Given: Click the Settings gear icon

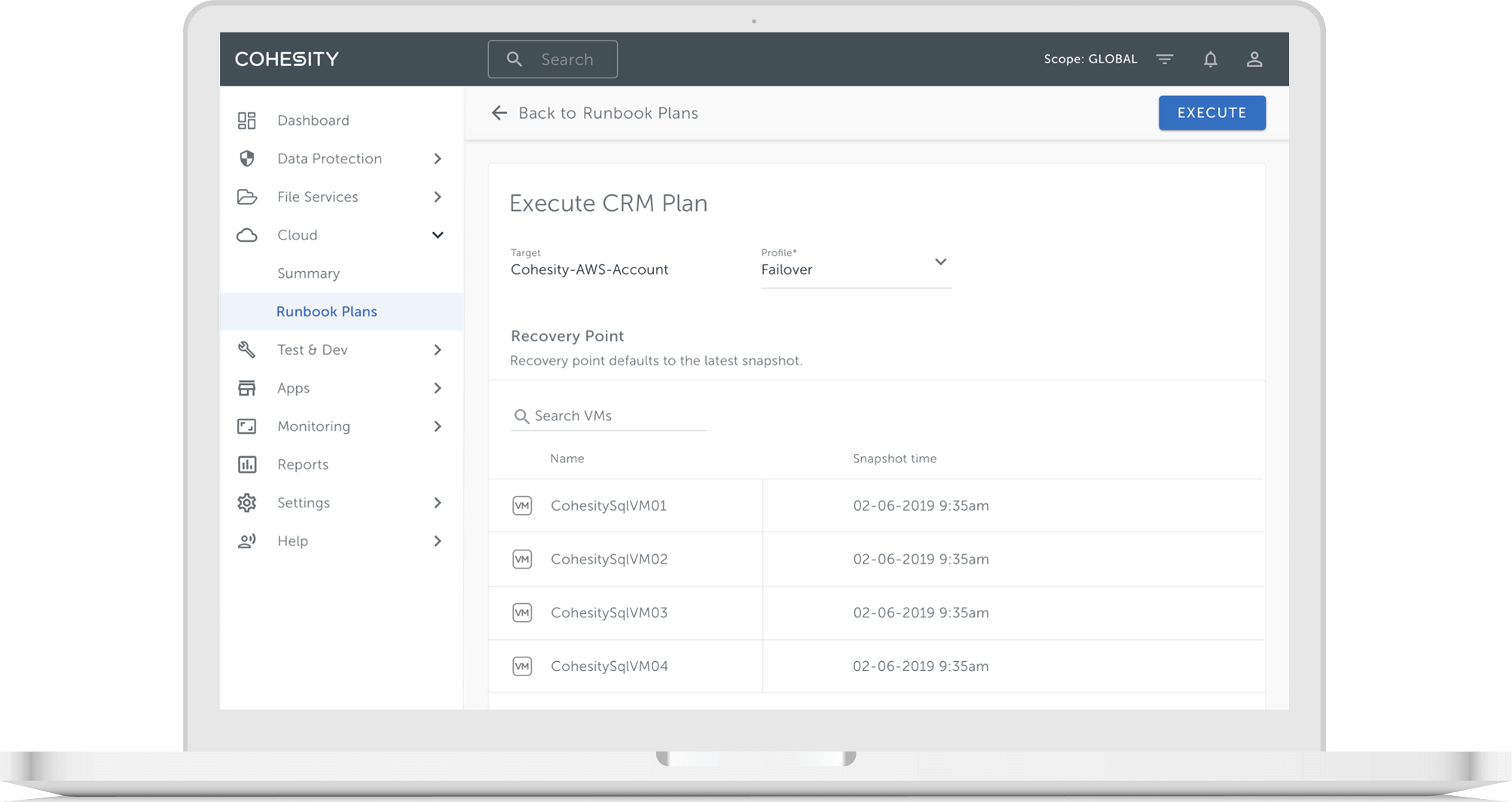Looking at the screenshot, I should (x=246, y=502).
